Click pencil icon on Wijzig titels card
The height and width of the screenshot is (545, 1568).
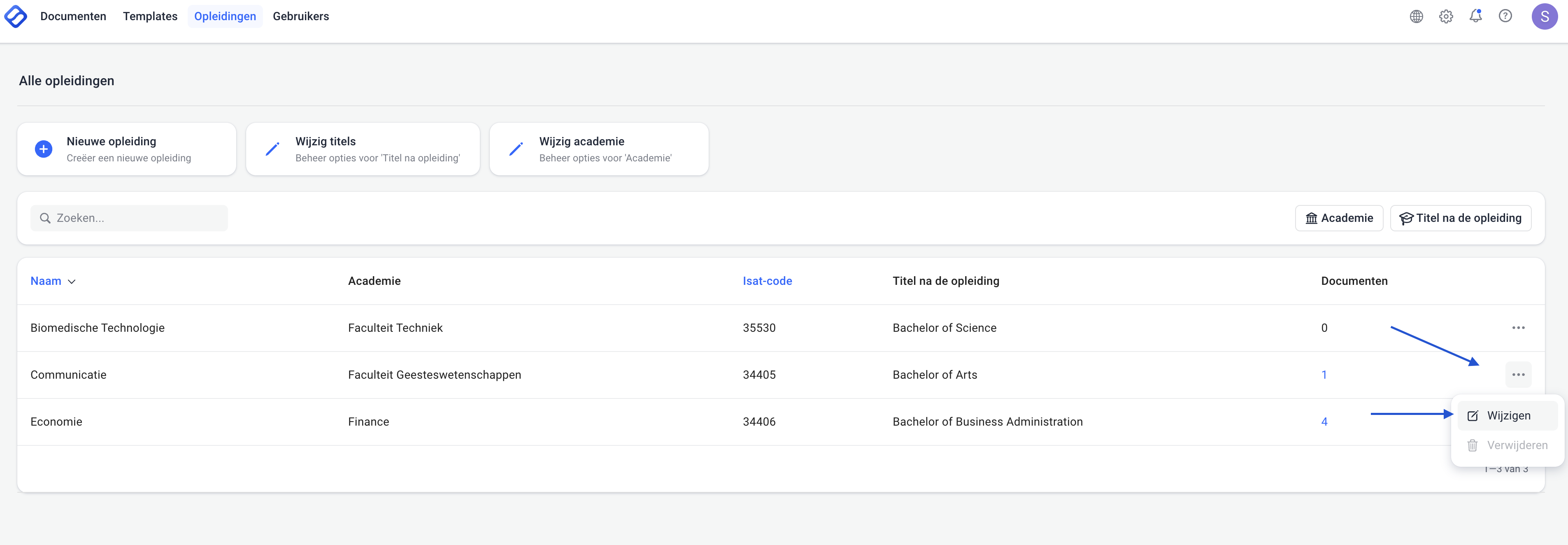(x=272, y=149)
